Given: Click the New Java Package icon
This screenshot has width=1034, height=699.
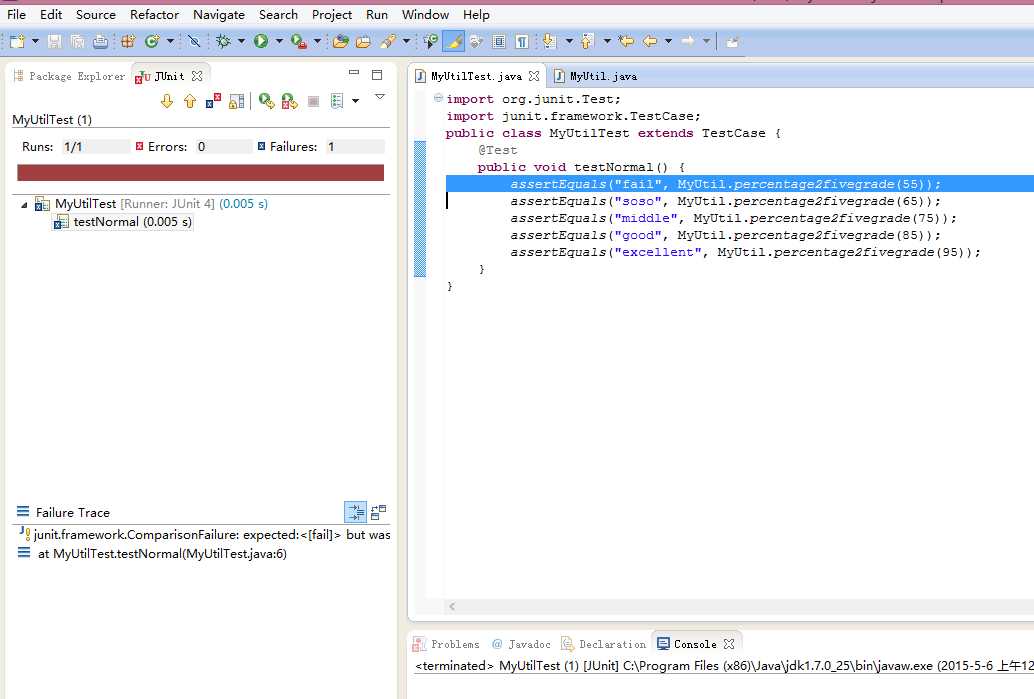Looking at the screenshot, I should (128, 42).
